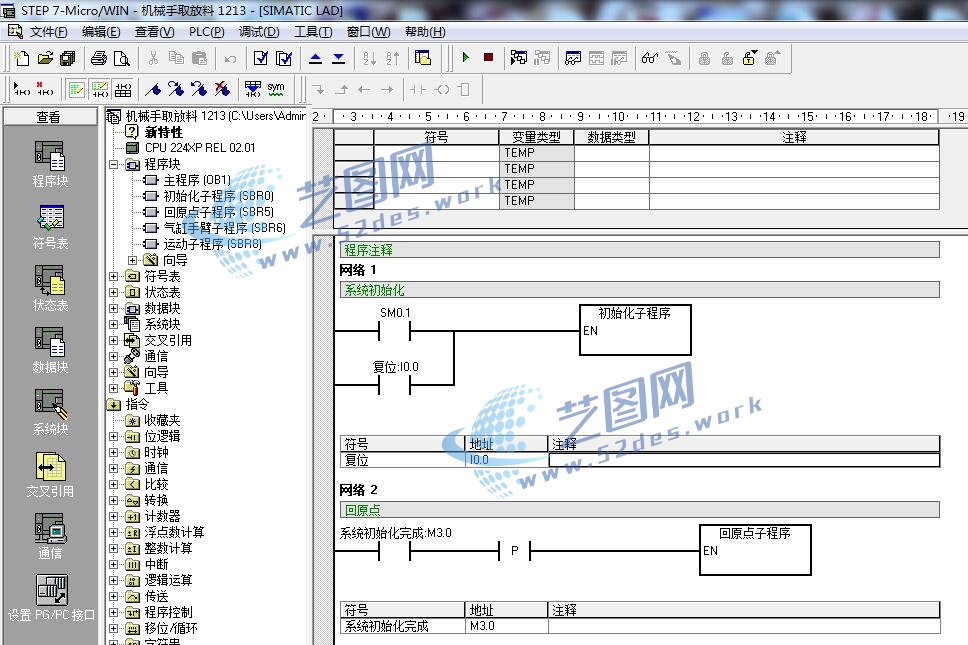Select the 回原点子程序 call box in network 2
The width and height of the screenshot is (968, 645).
pyautogui.click(x=755, y=550)
